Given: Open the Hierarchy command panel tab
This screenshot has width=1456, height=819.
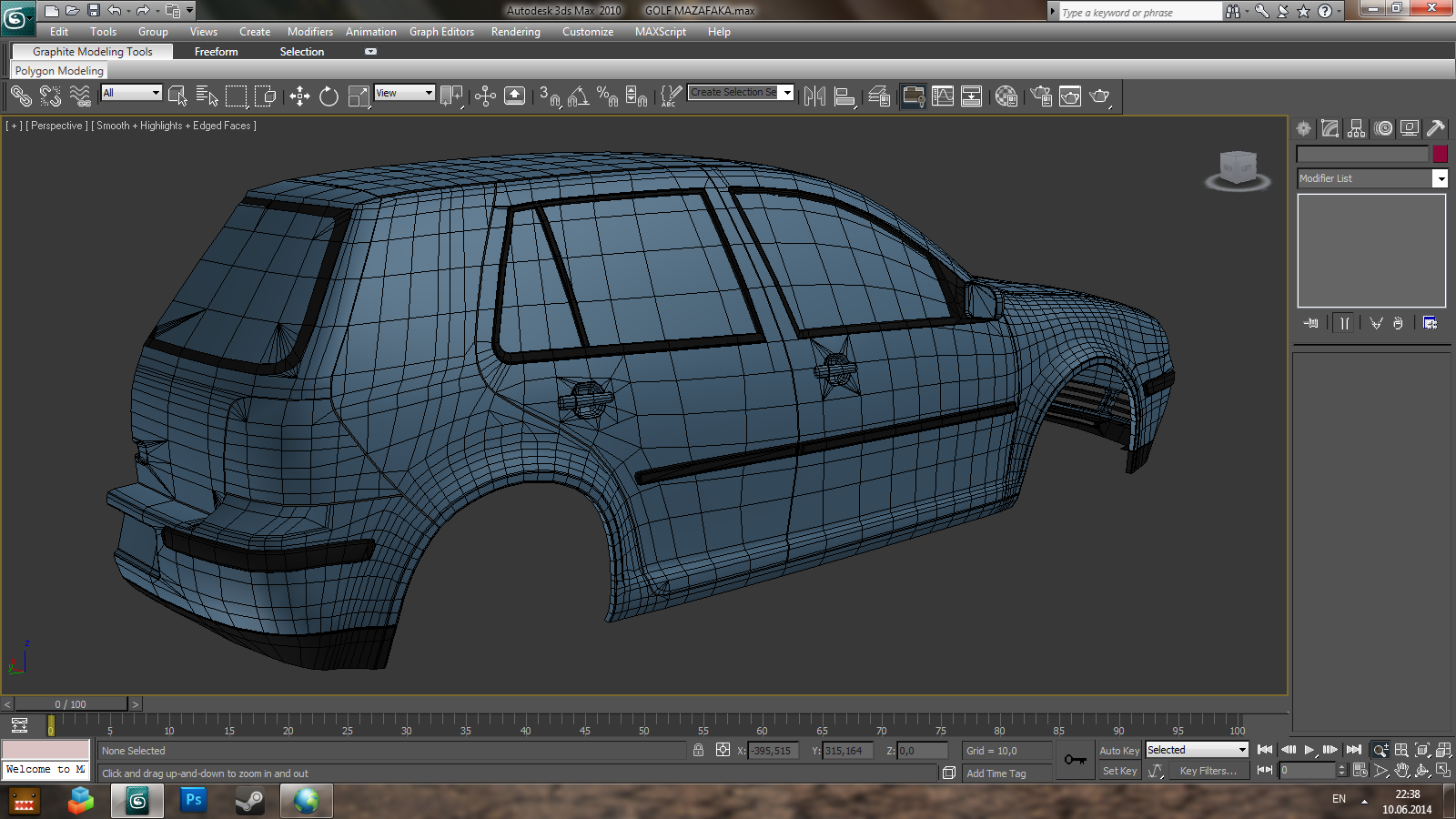Looking at the screenshot, I should (x=1357, y=128).
